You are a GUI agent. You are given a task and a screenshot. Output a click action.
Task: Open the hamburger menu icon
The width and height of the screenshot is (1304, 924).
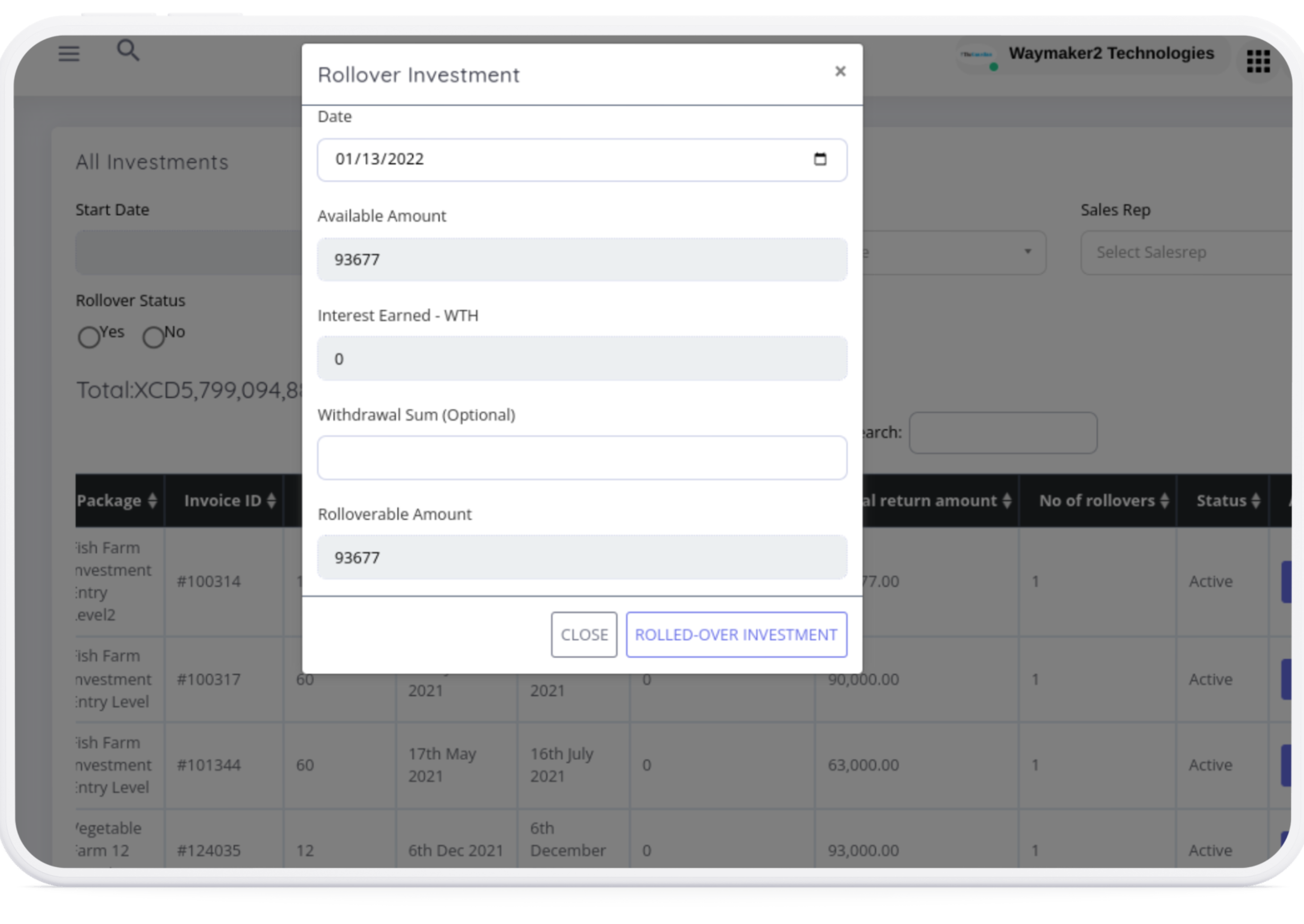(x=69, y=53)
